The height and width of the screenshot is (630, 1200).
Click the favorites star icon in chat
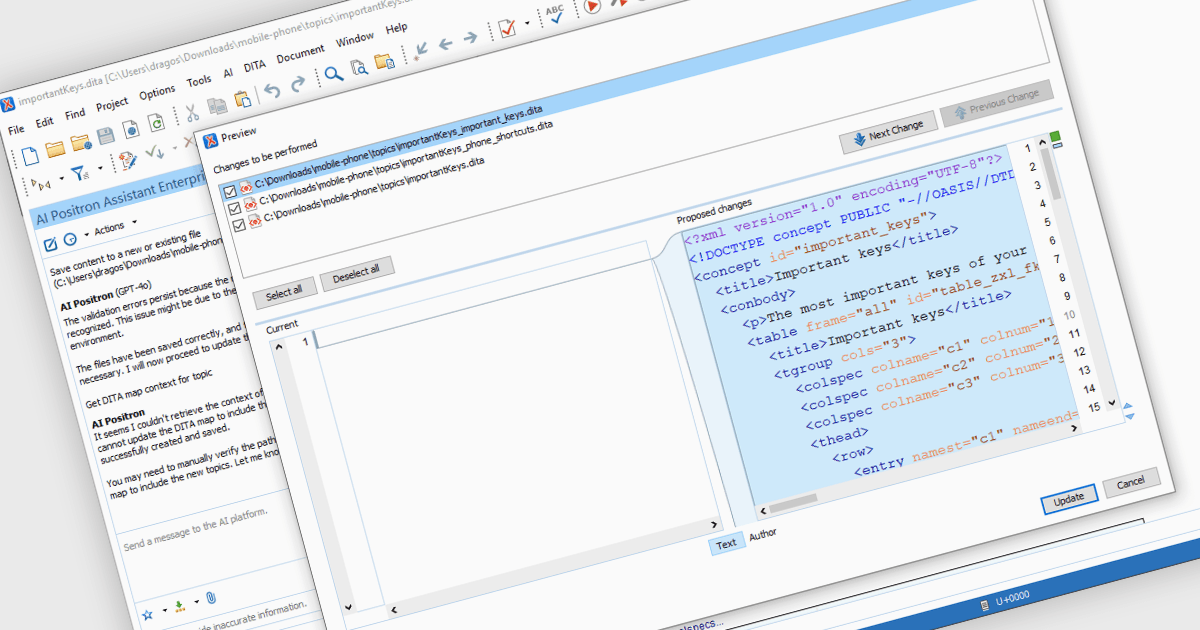(148, 613)
